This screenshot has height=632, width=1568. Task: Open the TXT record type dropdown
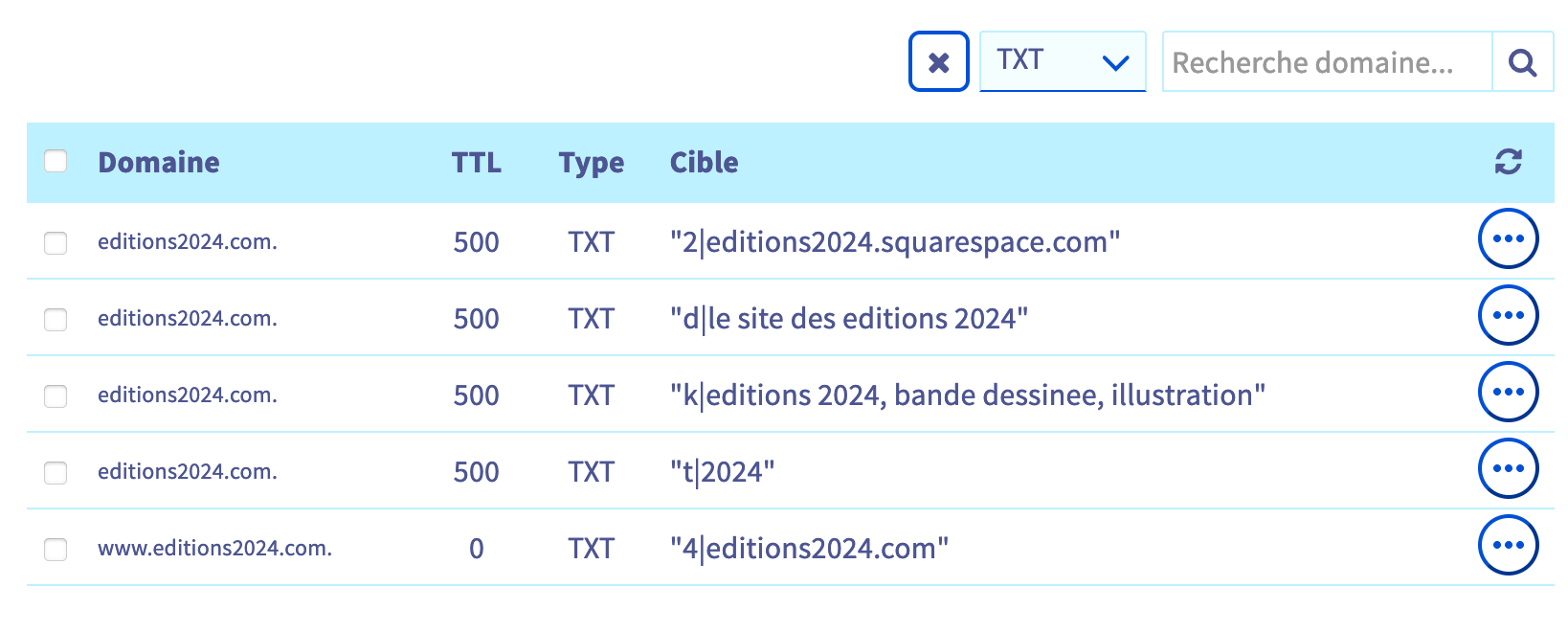point(1063,62)
